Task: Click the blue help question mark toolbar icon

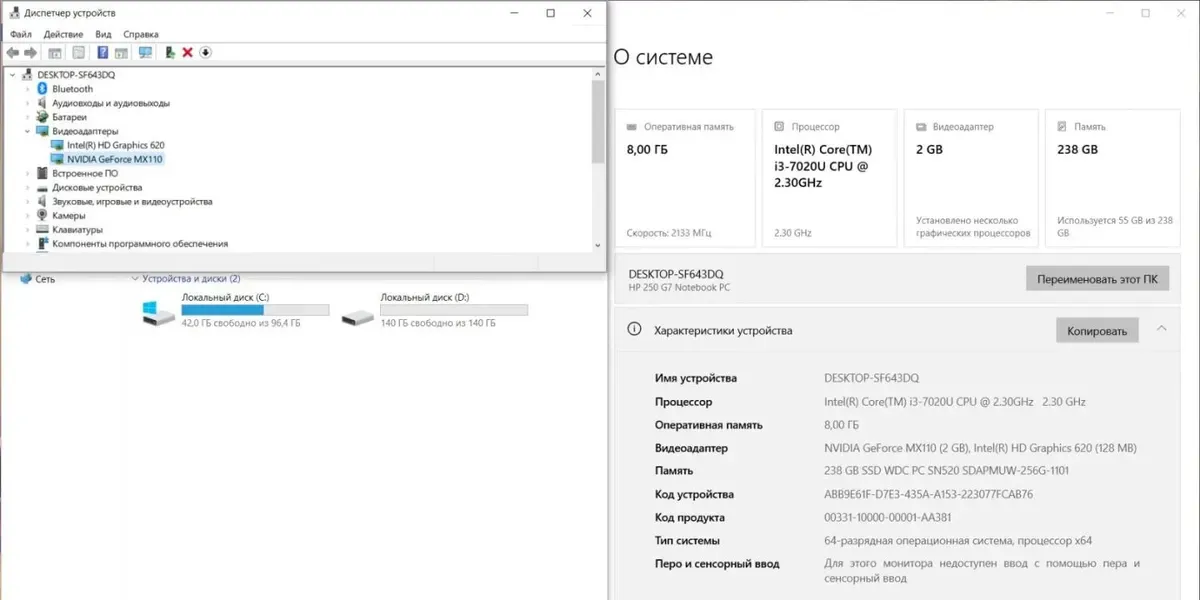Action: (102, 52)
